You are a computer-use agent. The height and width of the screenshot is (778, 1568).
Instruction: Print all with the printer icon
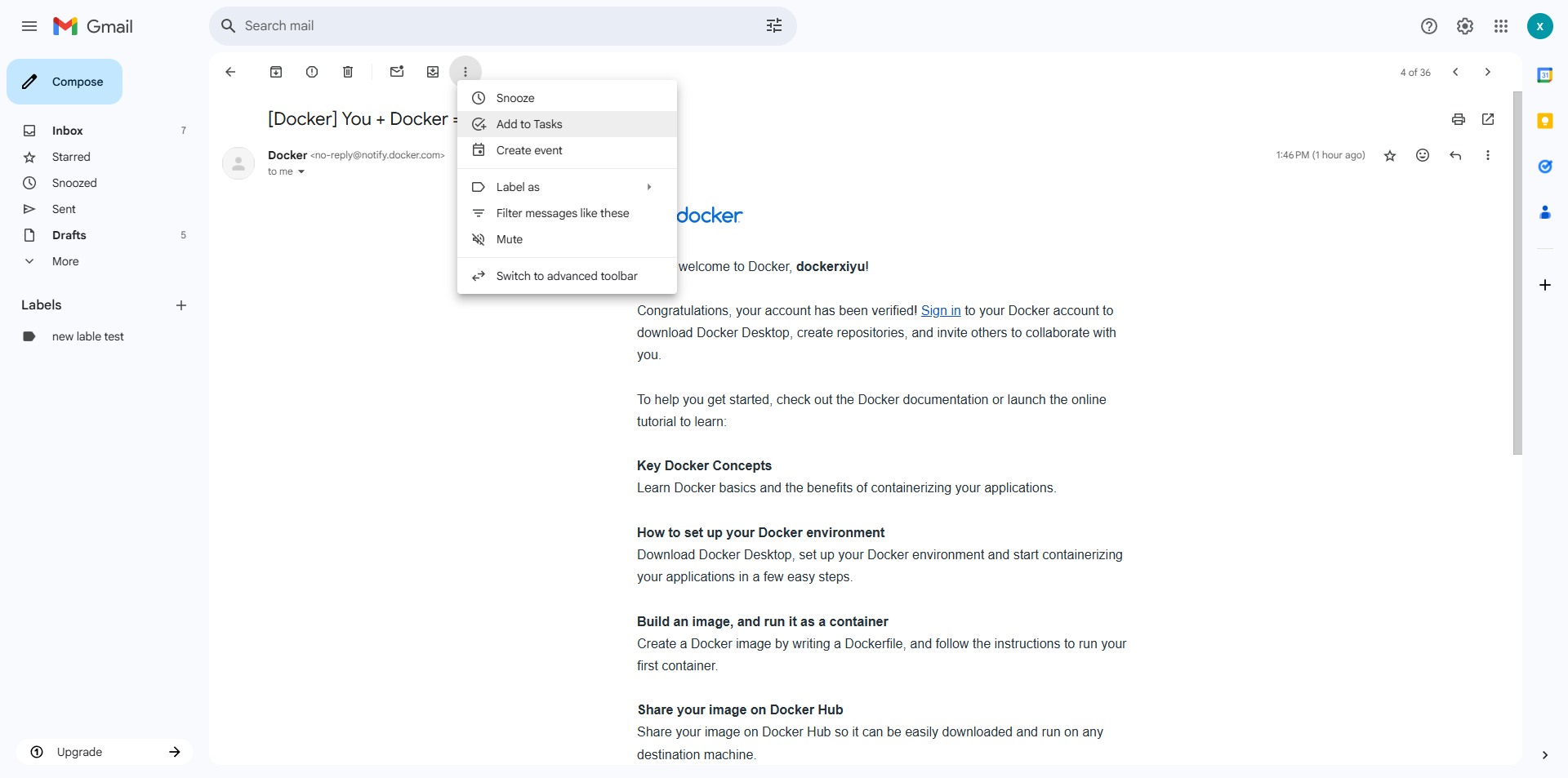(x=1459, y=119)
